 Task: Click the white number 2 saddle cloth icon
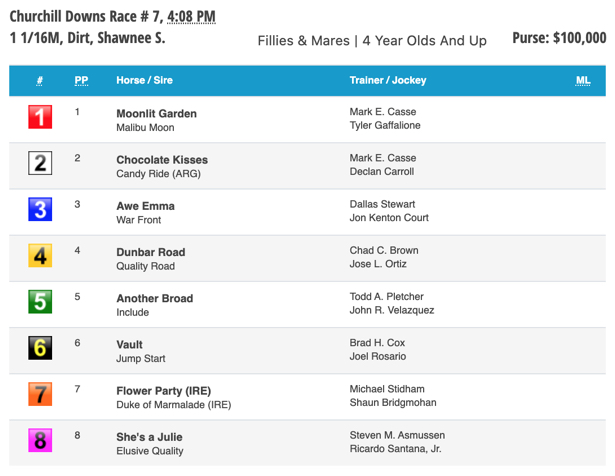click(40, 163)
